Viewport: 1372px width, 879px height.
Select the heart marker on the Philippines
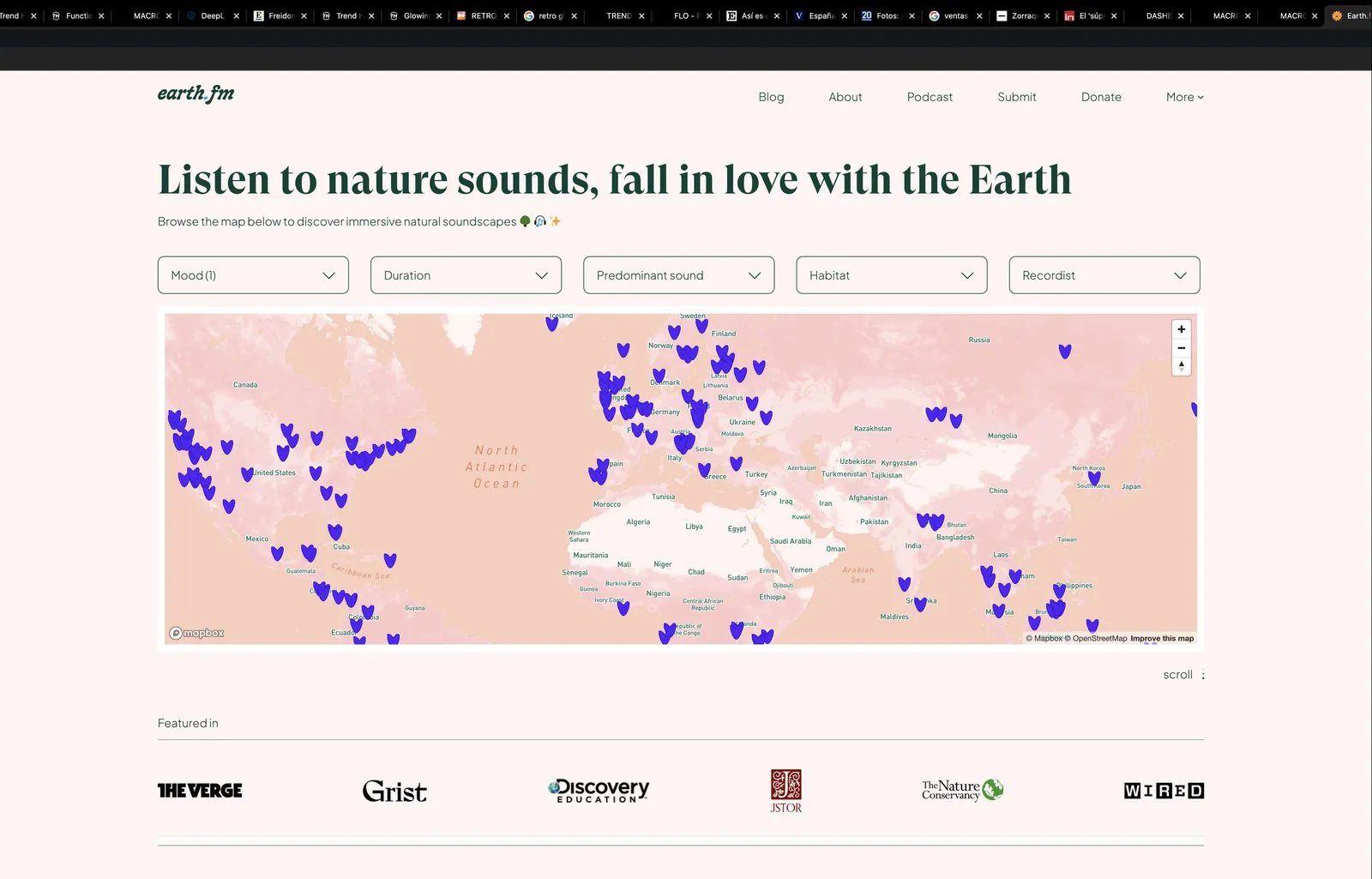pyautogui.click(x=1059, y=591)
